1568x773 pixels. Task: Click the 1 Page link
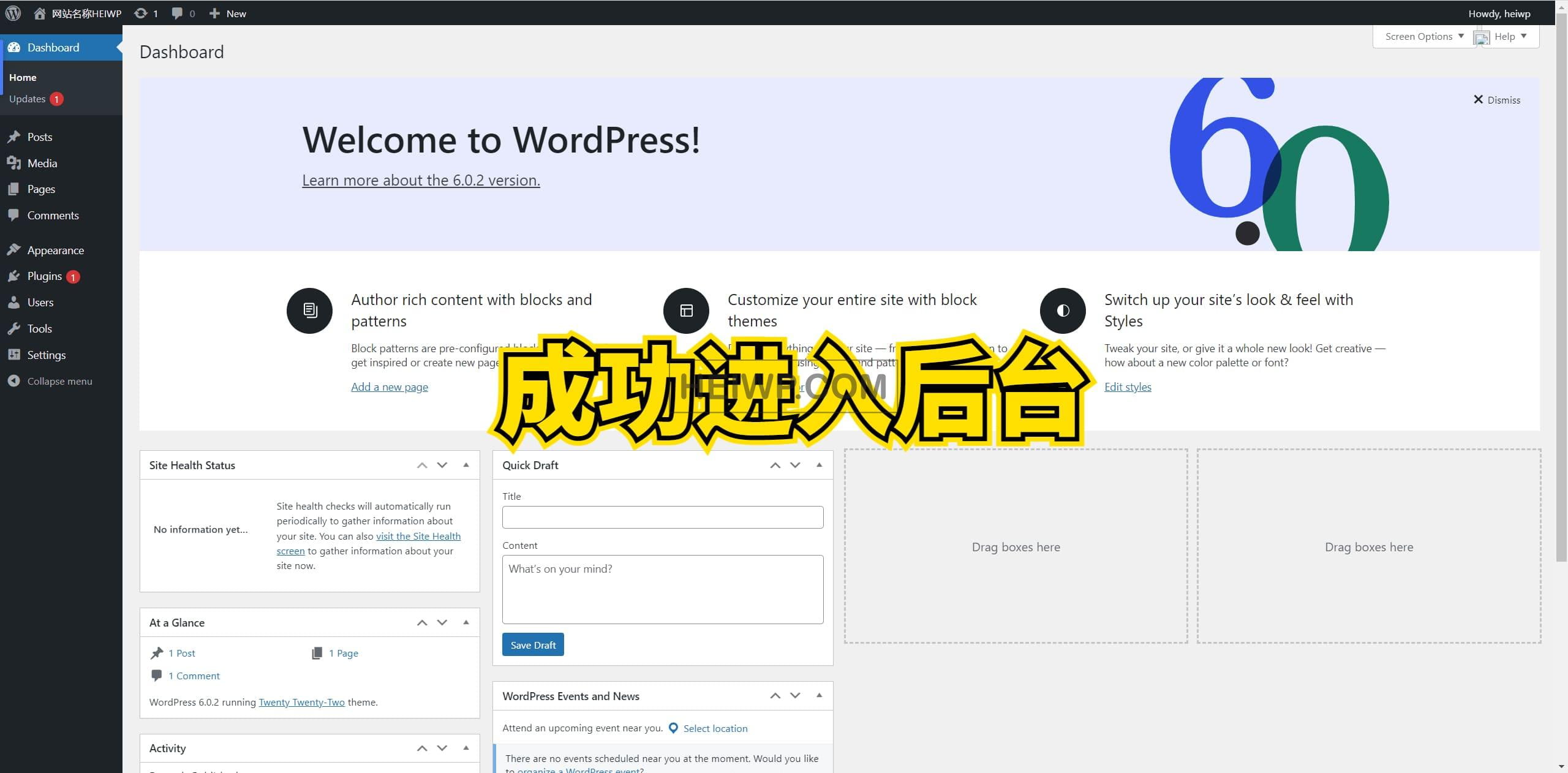344,653
